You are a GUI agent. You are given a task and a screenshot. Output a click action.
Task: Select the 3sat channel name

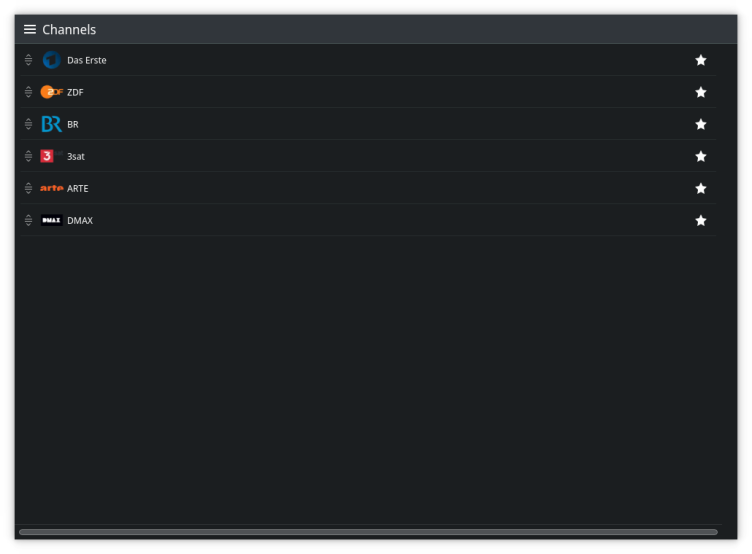76,157
